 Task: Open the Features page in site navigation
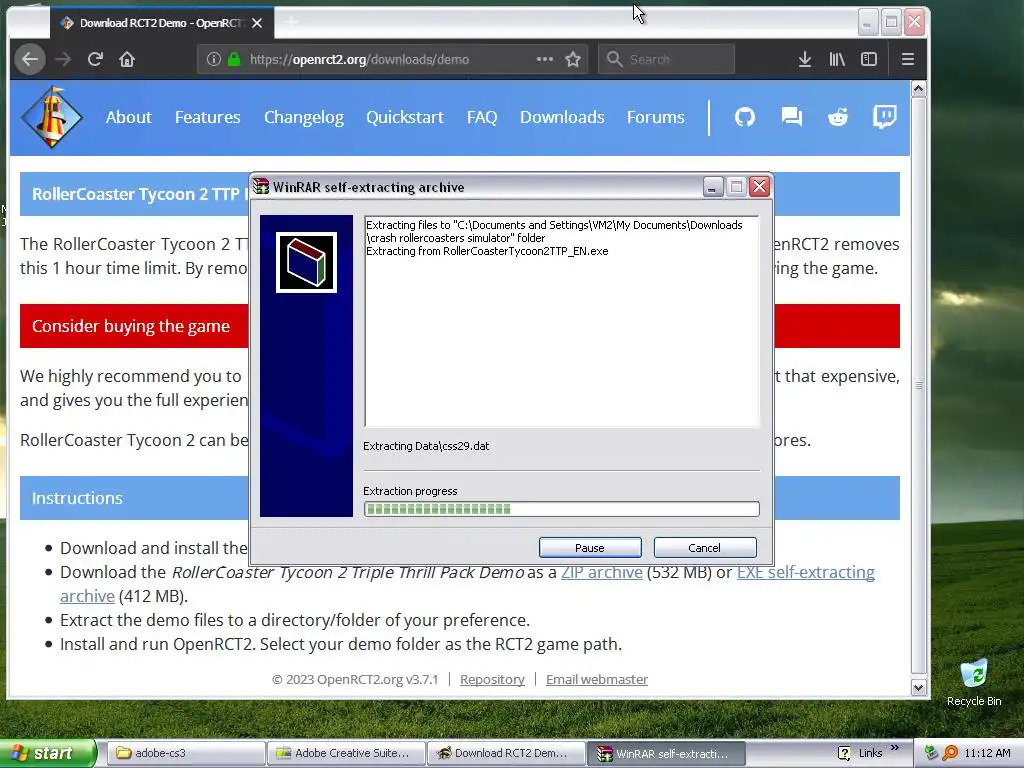pyautogui.click(x=208, y=117)
